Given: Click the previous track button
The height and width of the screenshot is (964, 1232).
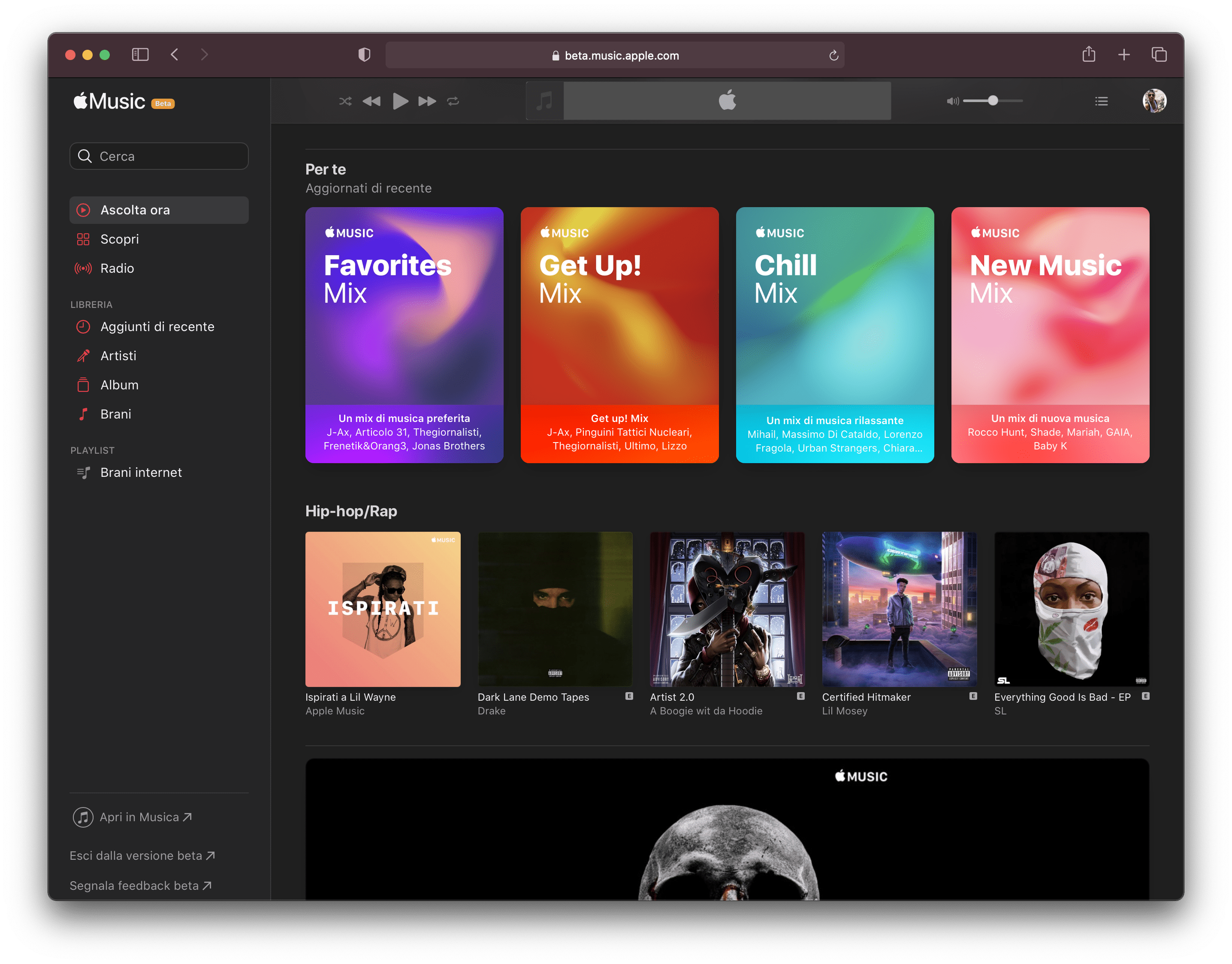Looking at the screenshot, I should click(x=371, y=101).
